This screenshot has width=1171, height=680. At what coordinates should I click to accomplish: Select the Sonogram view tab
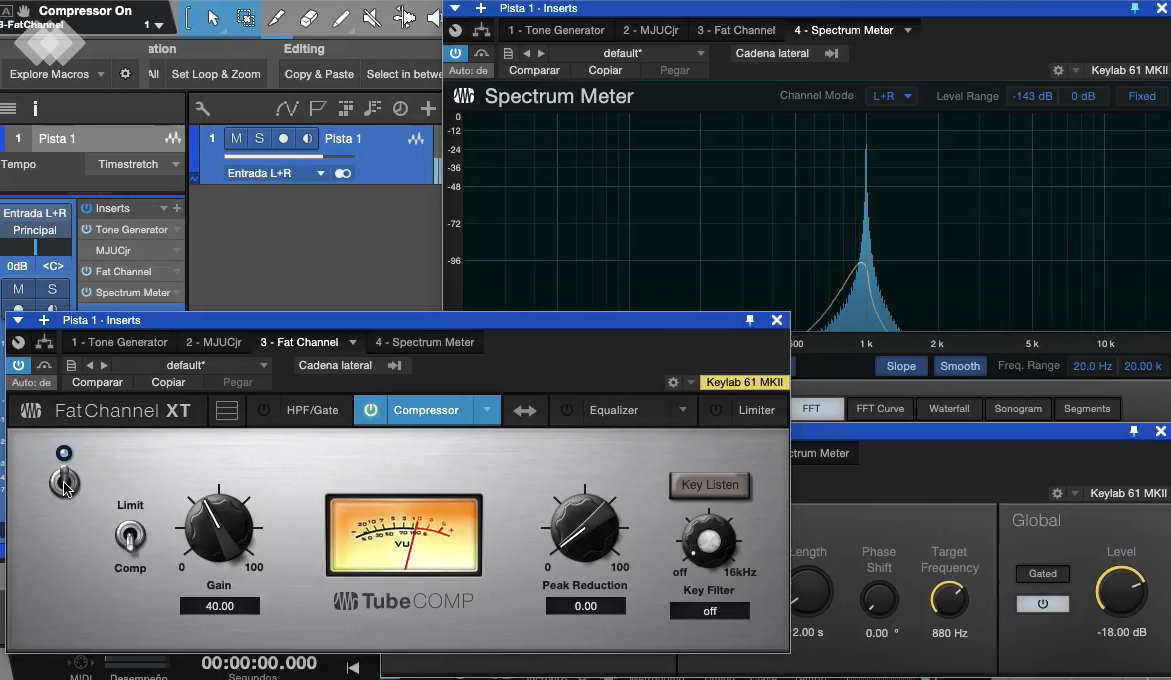click(1018, 408)
